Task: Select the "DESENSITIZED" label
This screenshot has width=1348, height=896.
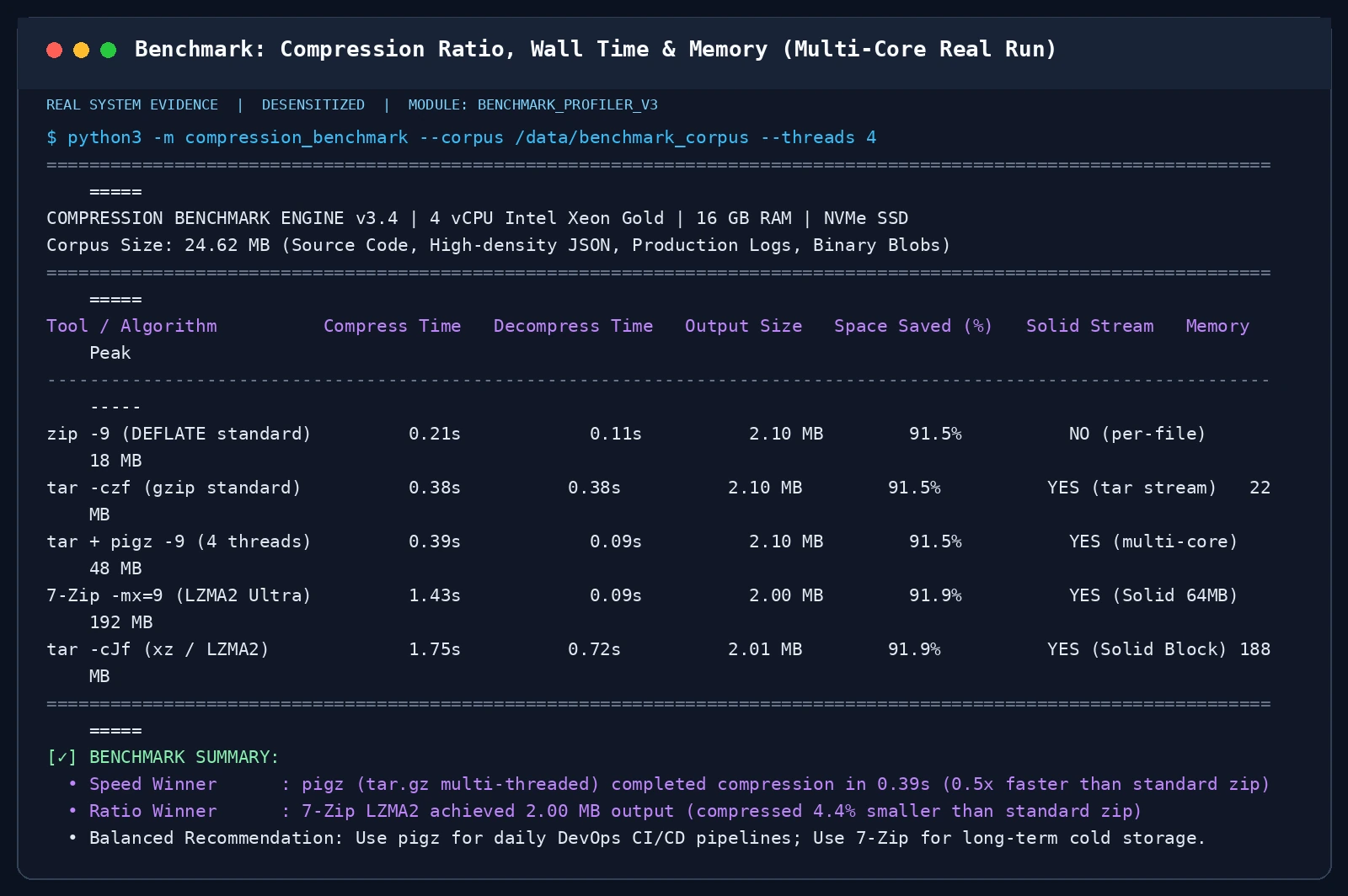Action: point(313,105)
